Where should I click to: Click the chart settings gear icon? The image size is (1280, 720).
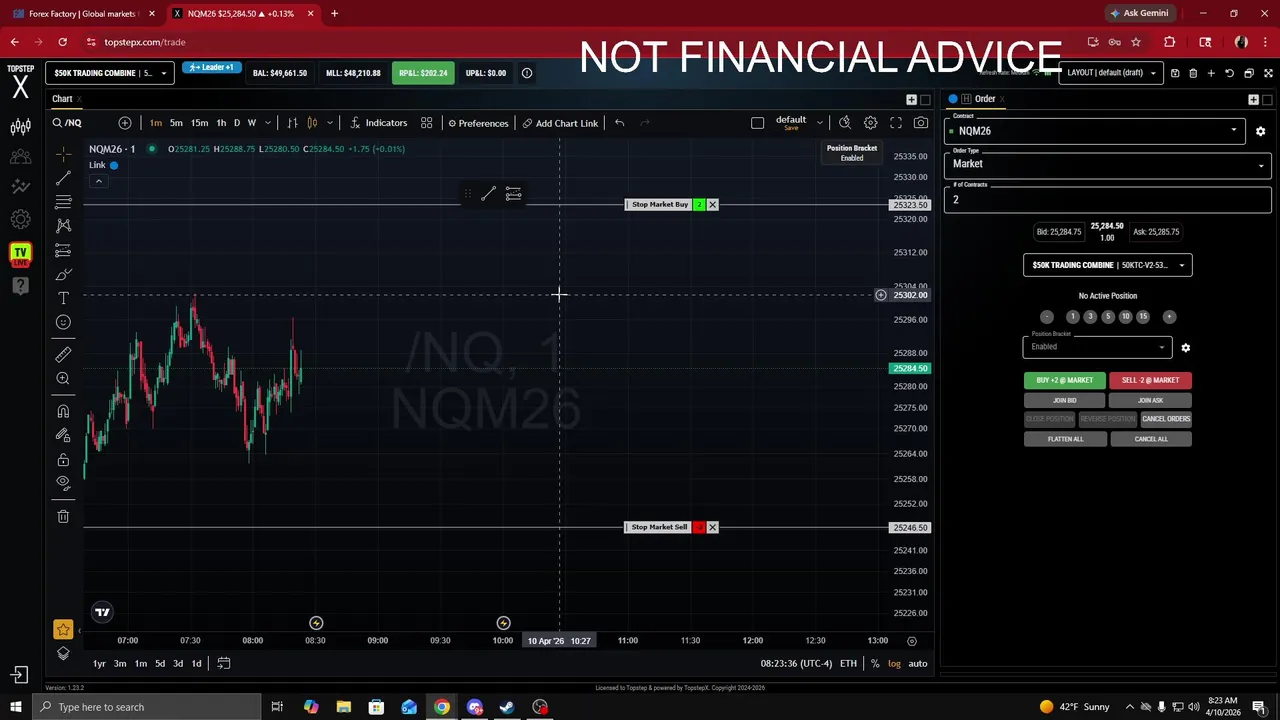pyautogui.click(x=870, y=123)
